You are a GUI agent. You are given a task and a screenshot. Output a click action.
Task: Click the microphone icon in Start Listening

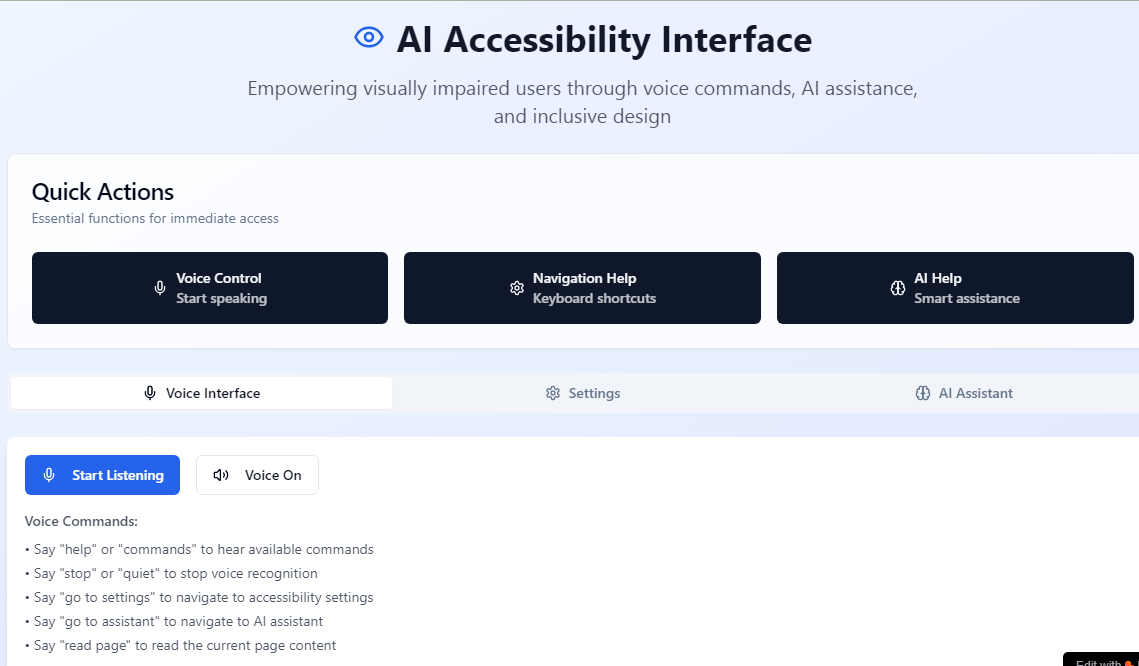(x=49, y=475)
